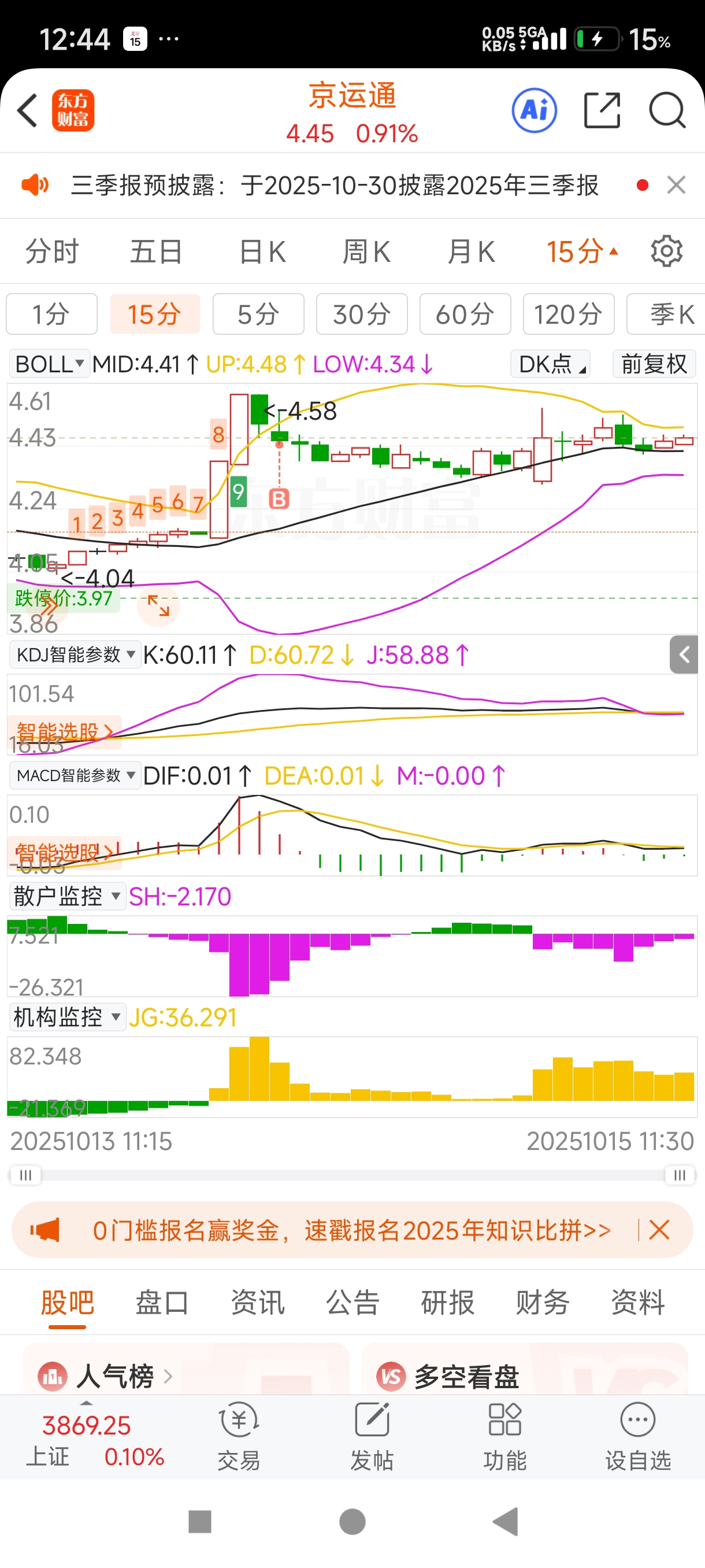The width and height of the screenshot is (705, 1568).
Task: Tap Android recent-apps square button
Action: pos(200,1522)
